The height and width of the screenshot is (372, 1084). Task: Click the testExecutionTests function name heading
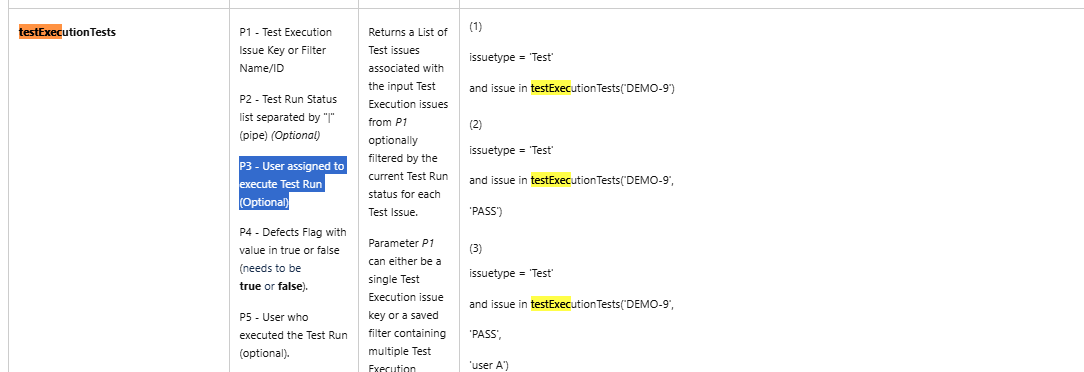(x=67, y=32)
